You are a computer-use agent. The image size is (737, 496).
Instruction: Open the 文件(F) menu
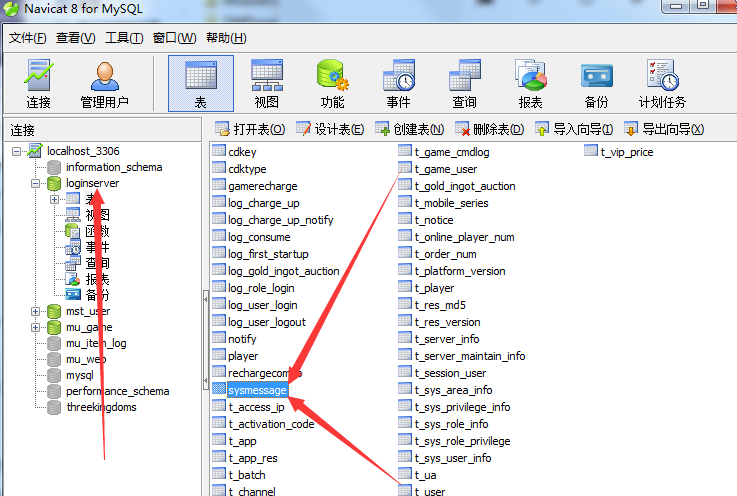click(28, 38)
